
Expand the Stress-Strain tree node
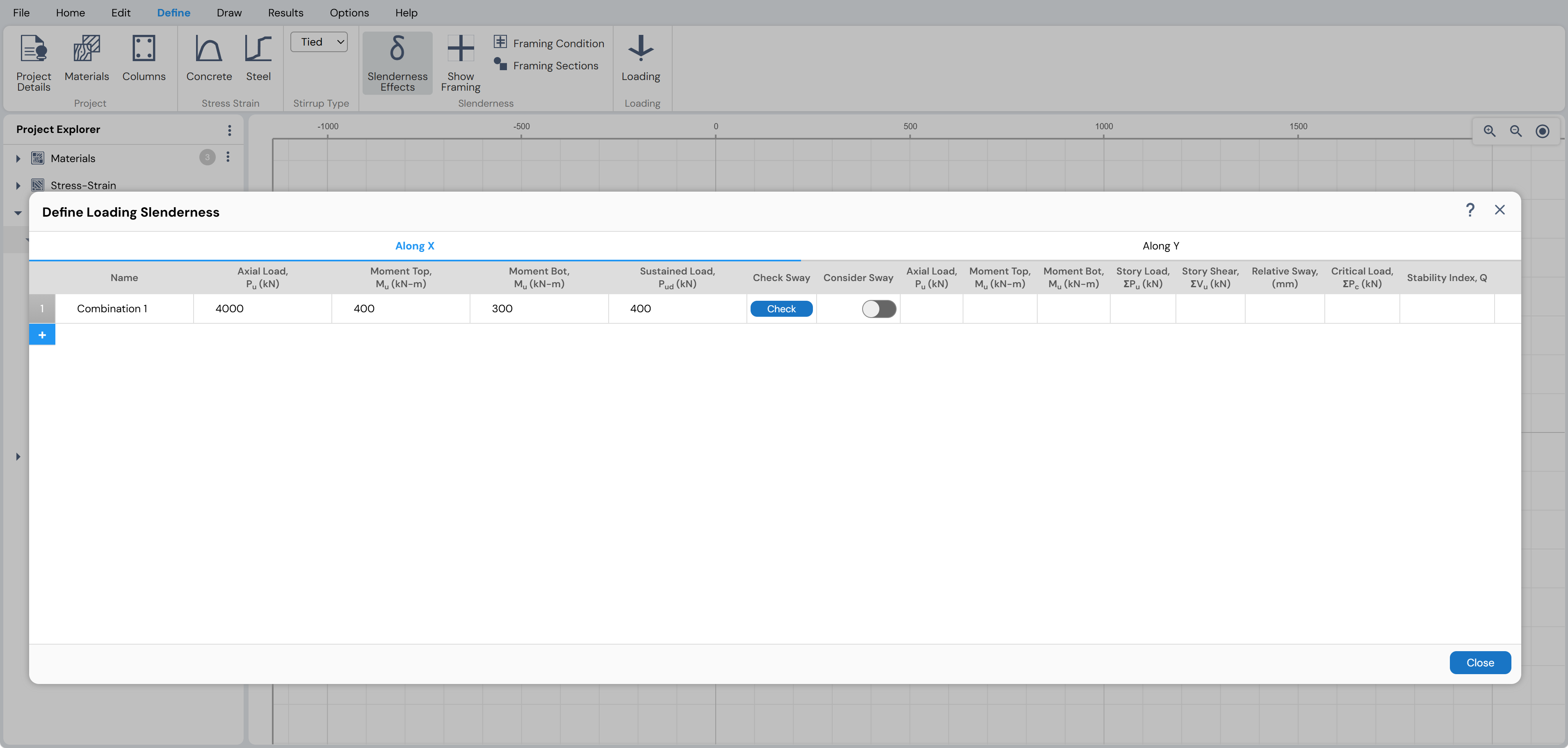[x=18, y=186]
